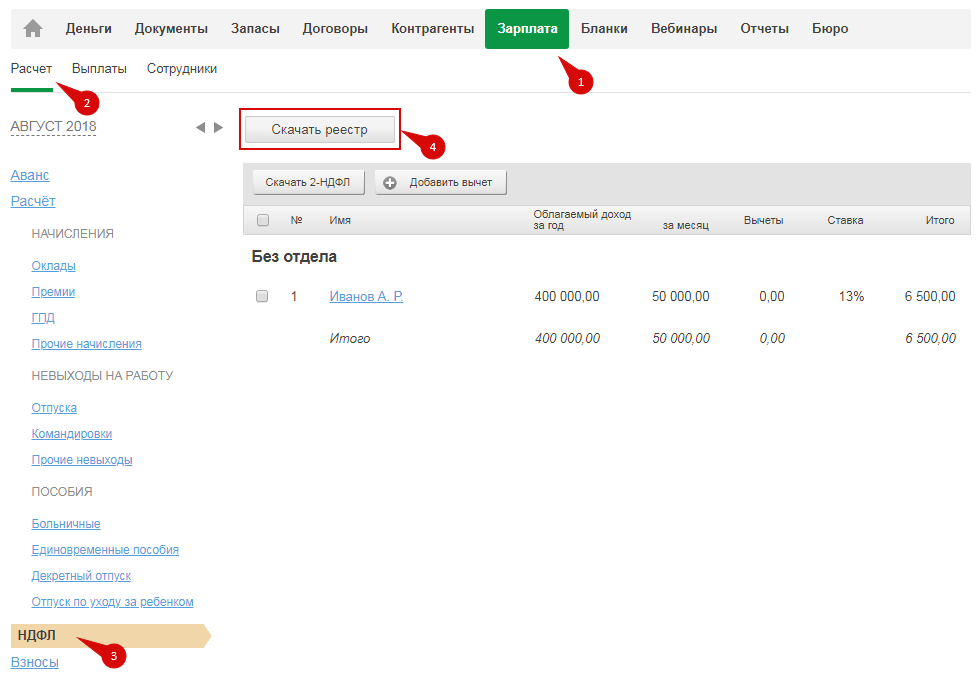Select НДФЛ item in the sidebar
The height and width of the screenshot is (681, 980).
pos(37,636)
